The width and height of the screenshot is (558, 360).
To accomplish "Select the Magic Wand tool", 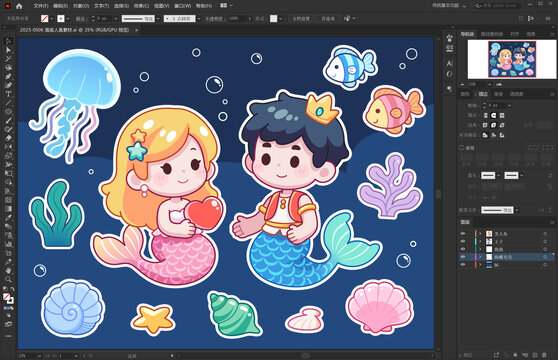I will click(x=8, y=59).
